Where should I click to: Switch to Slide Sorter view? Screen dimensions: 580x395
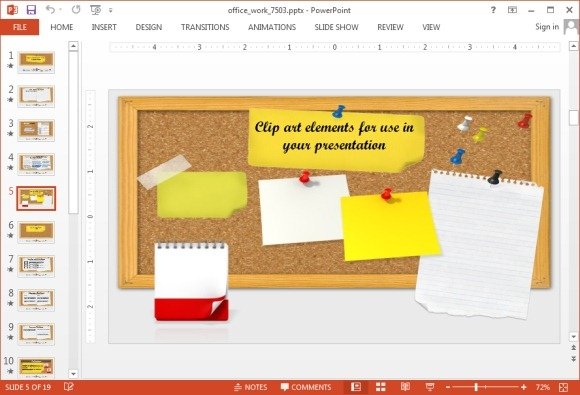click(381, 387)
